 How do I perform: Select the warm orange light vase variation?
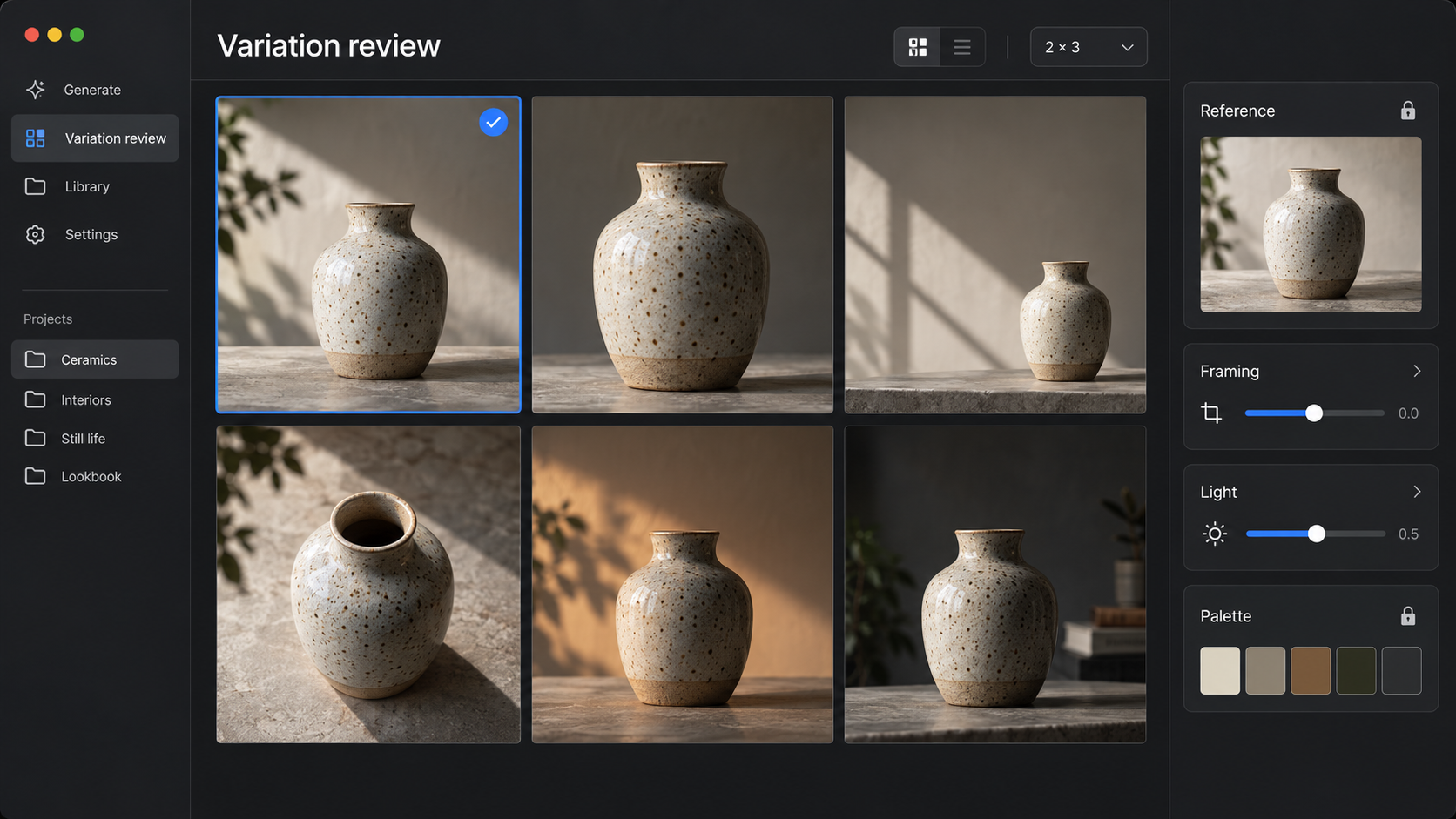click(x=683, y=584)
